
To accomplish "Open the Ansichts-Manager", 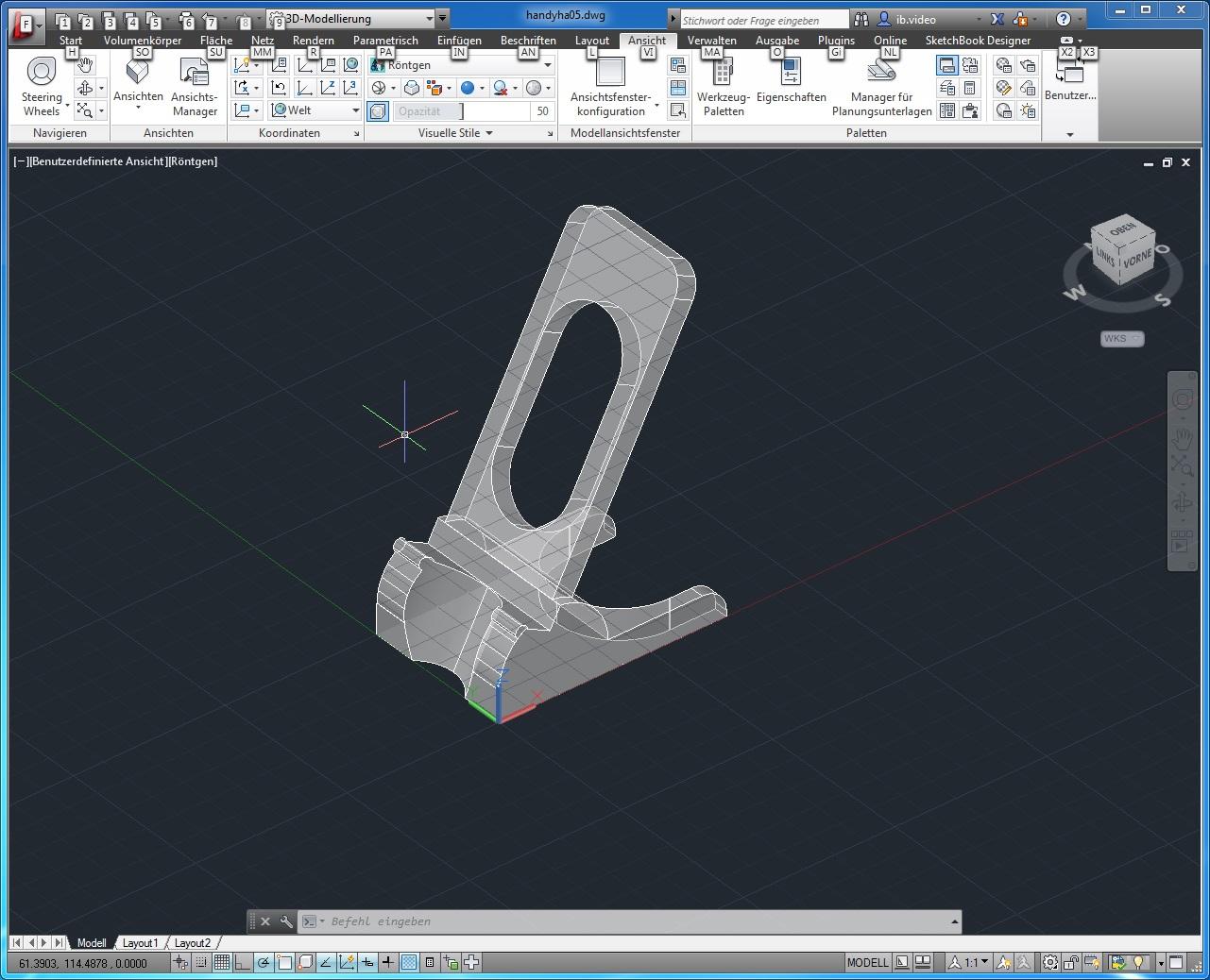I will [x=195, y=87].
